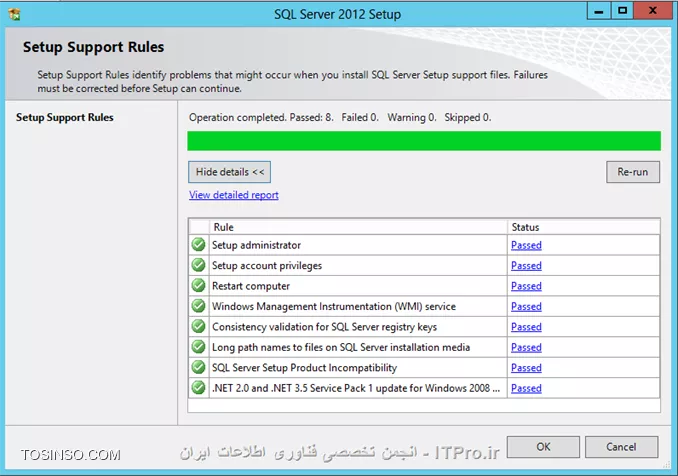Open the View detailed report link
Screen dimensions: 678x476
pyautogui.click(x=233, y=195)
